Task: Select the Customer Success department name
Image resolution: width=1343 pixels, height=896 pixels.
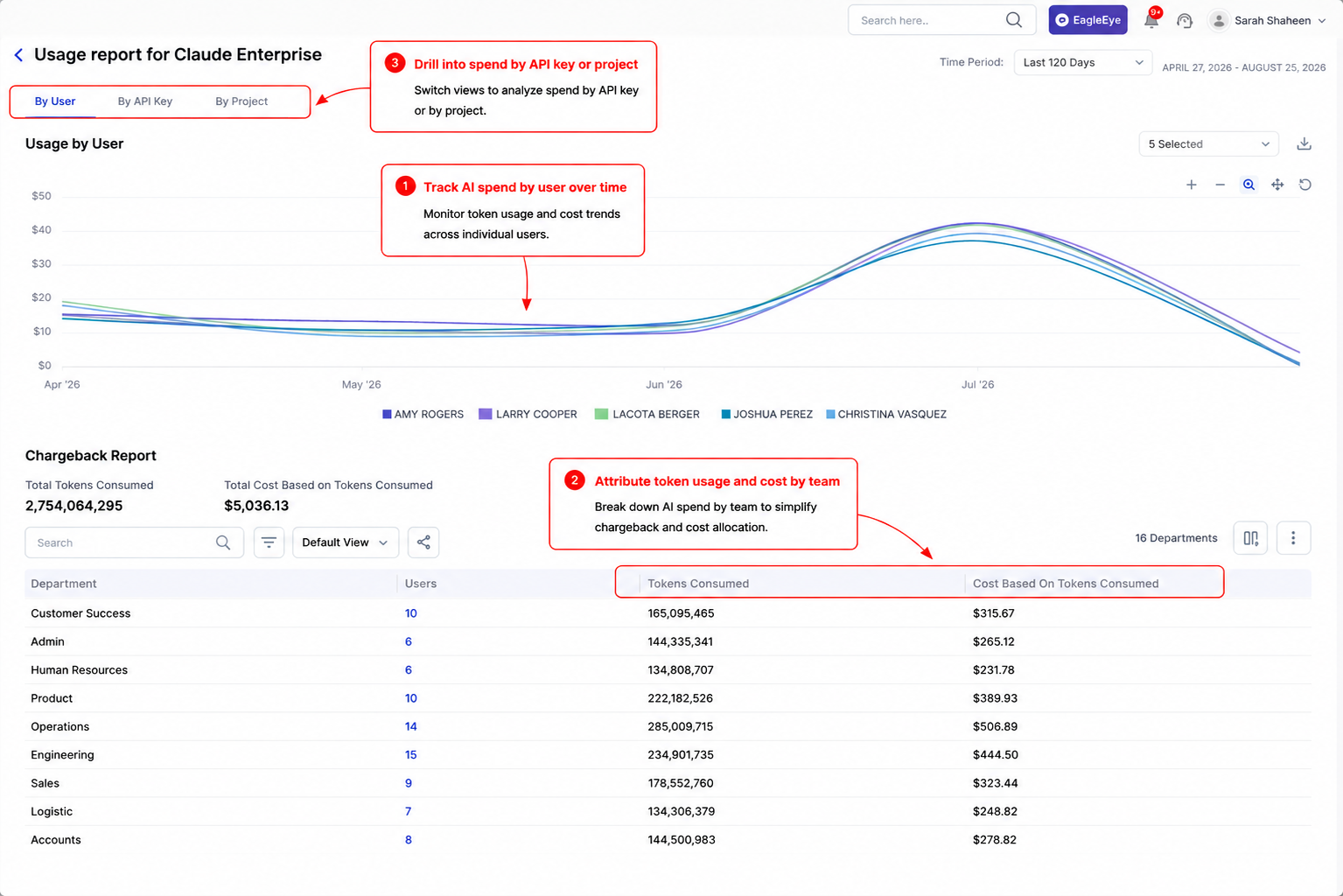Action: [x=80, y=613]
